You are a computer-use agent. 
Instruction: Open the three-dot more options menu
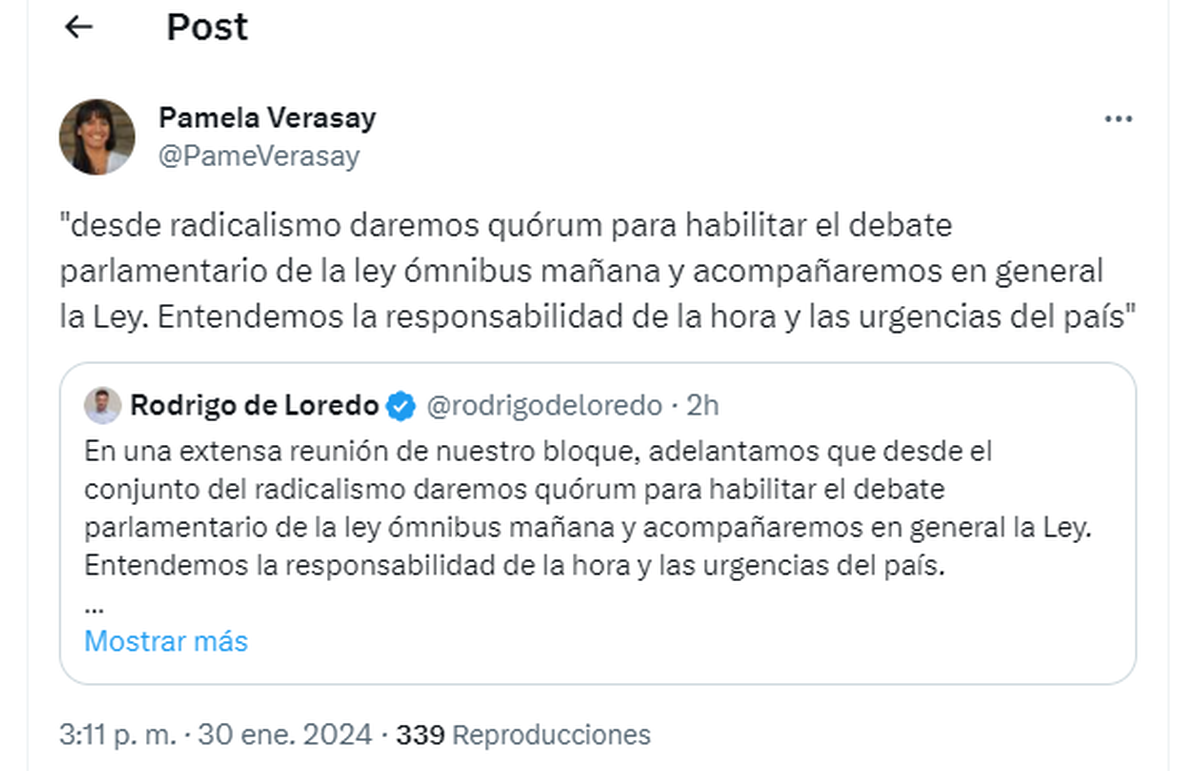point(1117,119)
